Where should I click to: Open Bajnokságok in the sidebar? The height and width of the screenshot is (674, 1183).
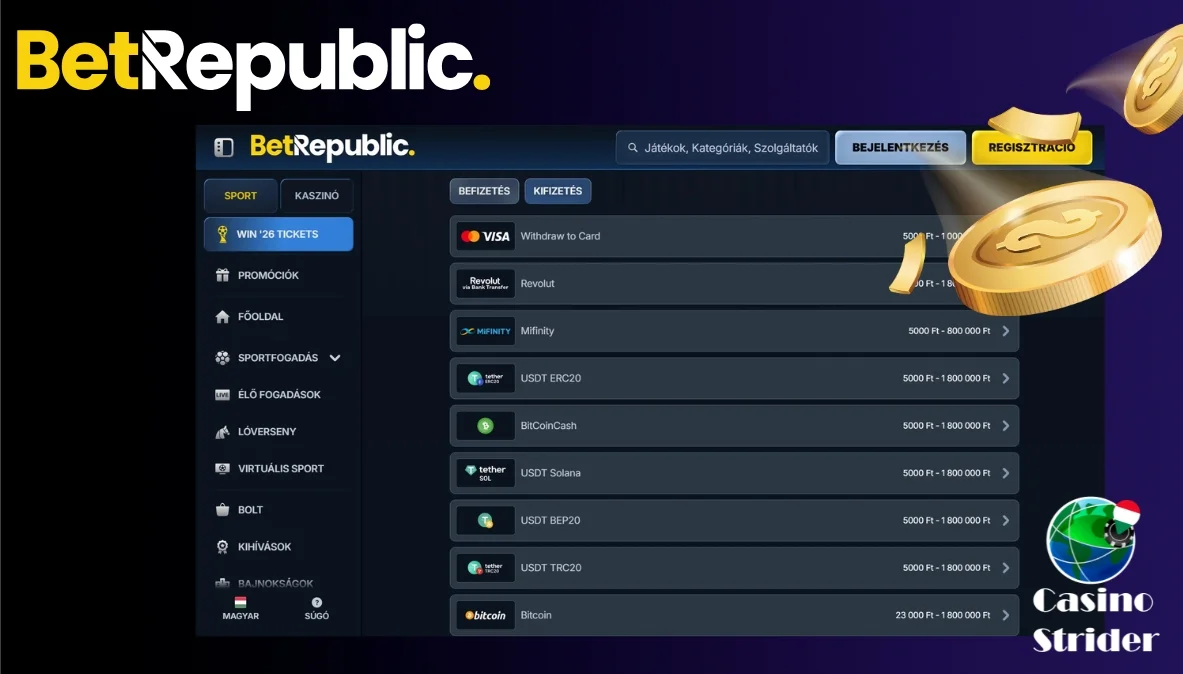click(x=275, y=583)
